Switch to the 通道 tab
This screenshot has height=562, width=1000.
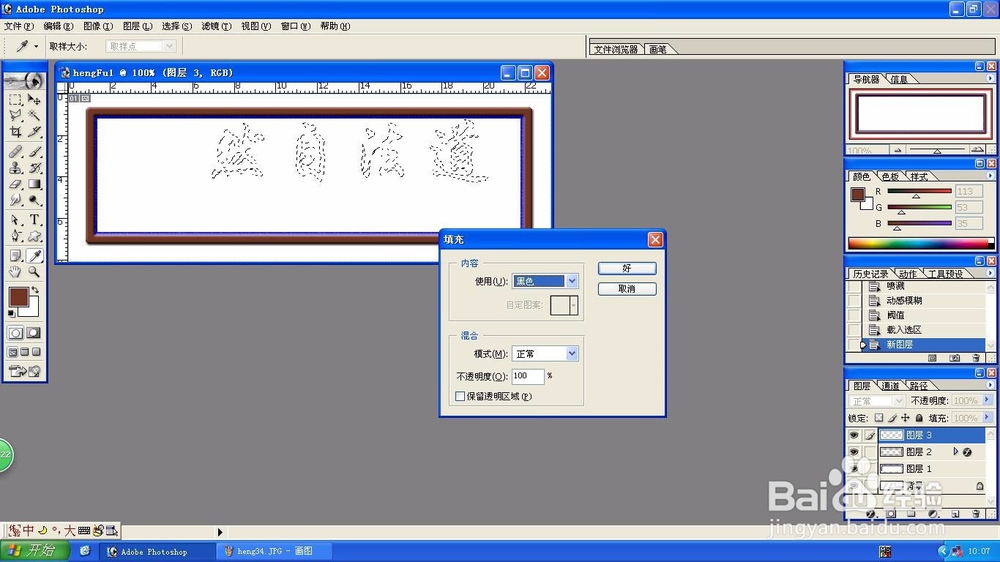click(x=890, y=385)
